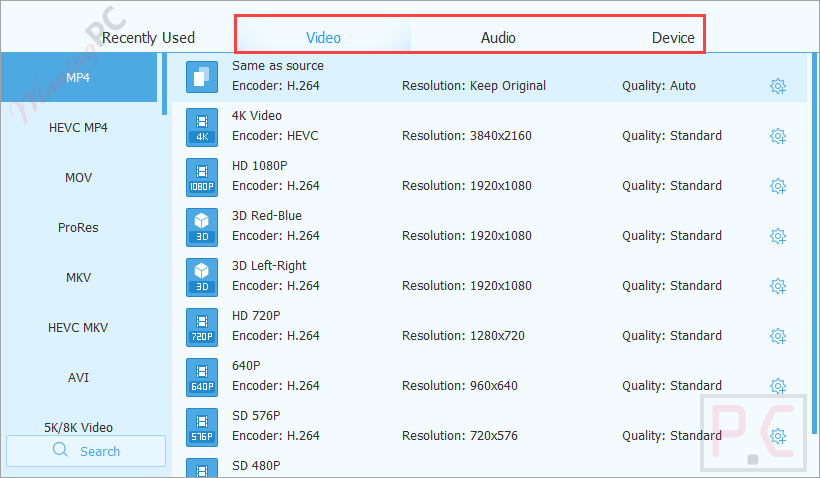Choose the 'HD 1080P' preset title
Image resolution: width=820 pixels, height=478 pixels.
coord(259,166)
